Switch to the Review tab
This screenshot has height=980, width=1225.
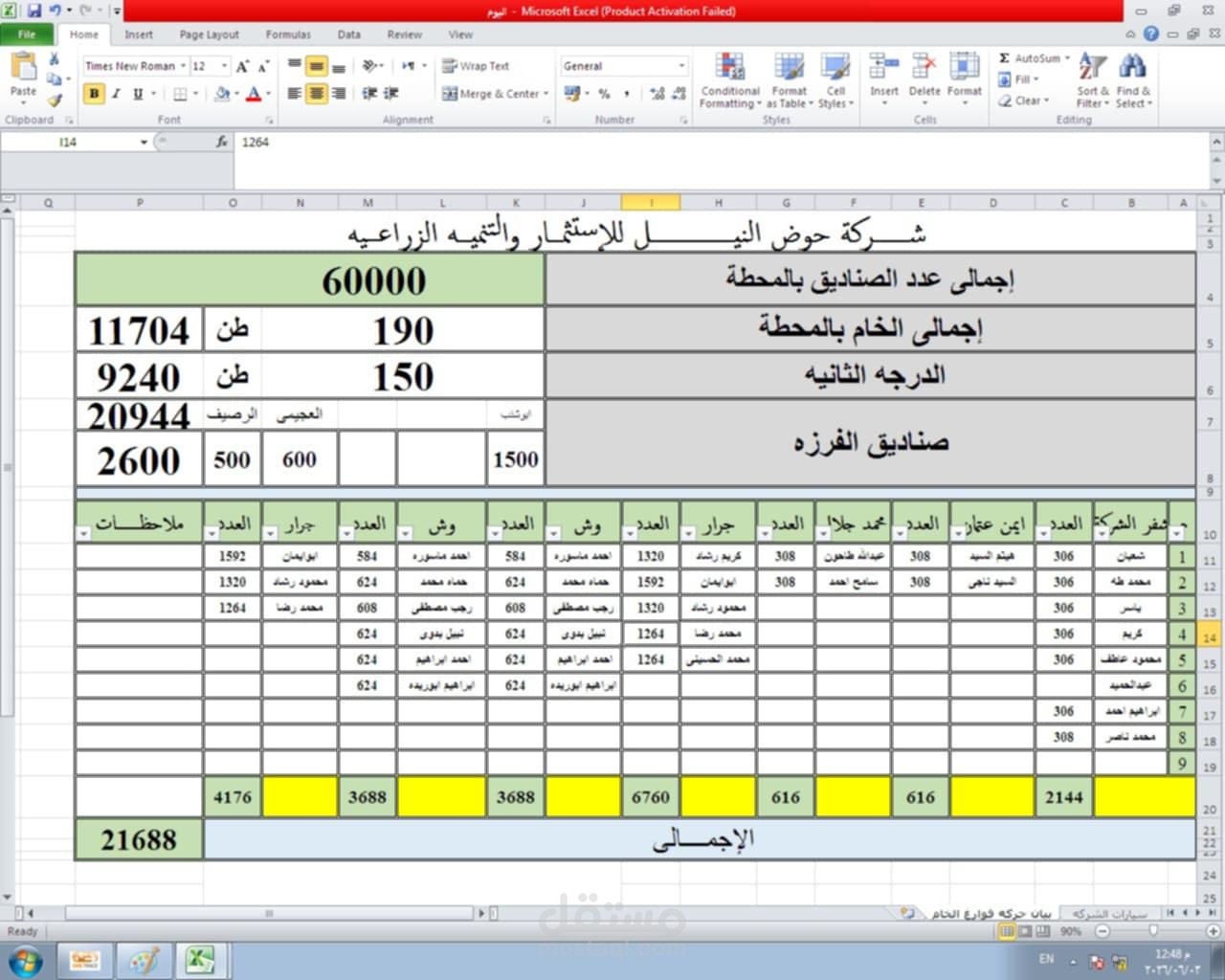click(405, 34)
